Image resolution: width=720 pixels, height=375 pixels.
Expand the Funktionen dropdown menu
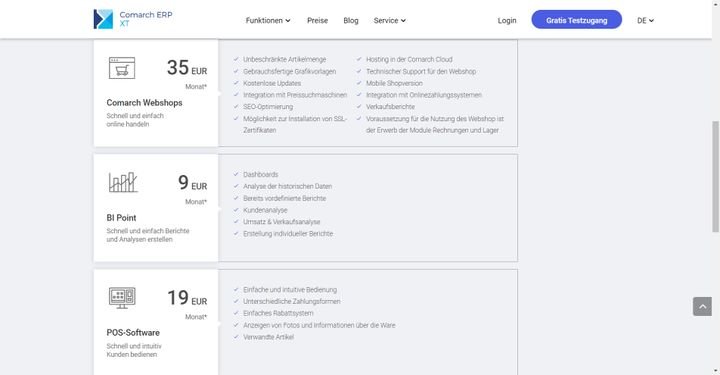(x=268, y=21)
